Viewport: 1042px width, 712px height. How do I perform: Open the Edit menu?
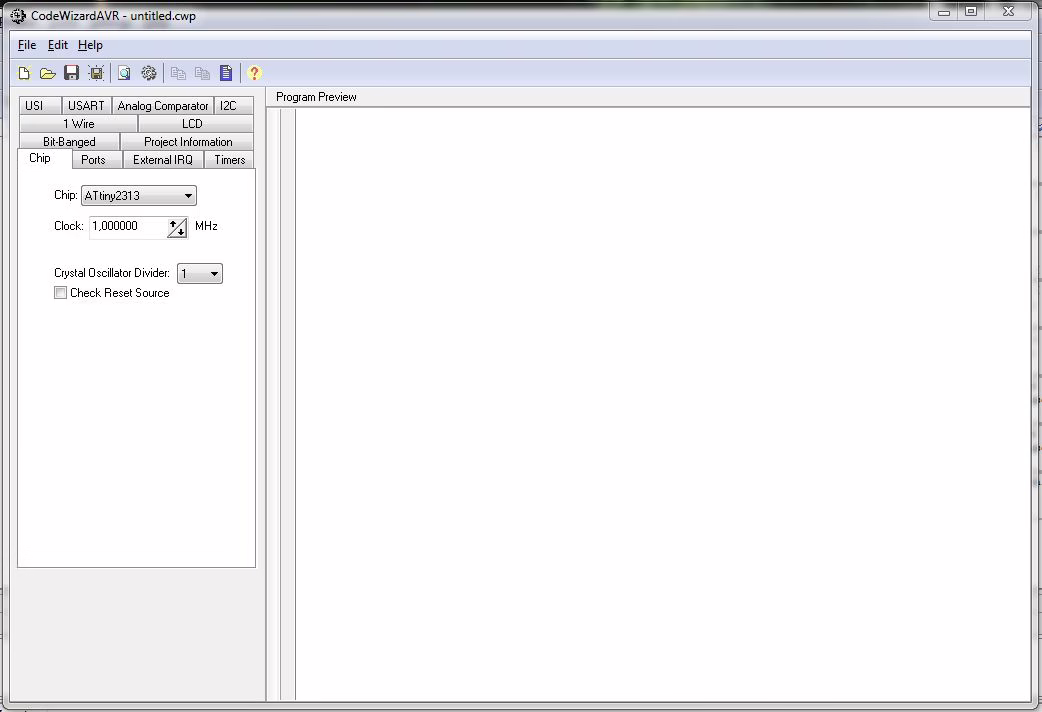click(58, 45)
